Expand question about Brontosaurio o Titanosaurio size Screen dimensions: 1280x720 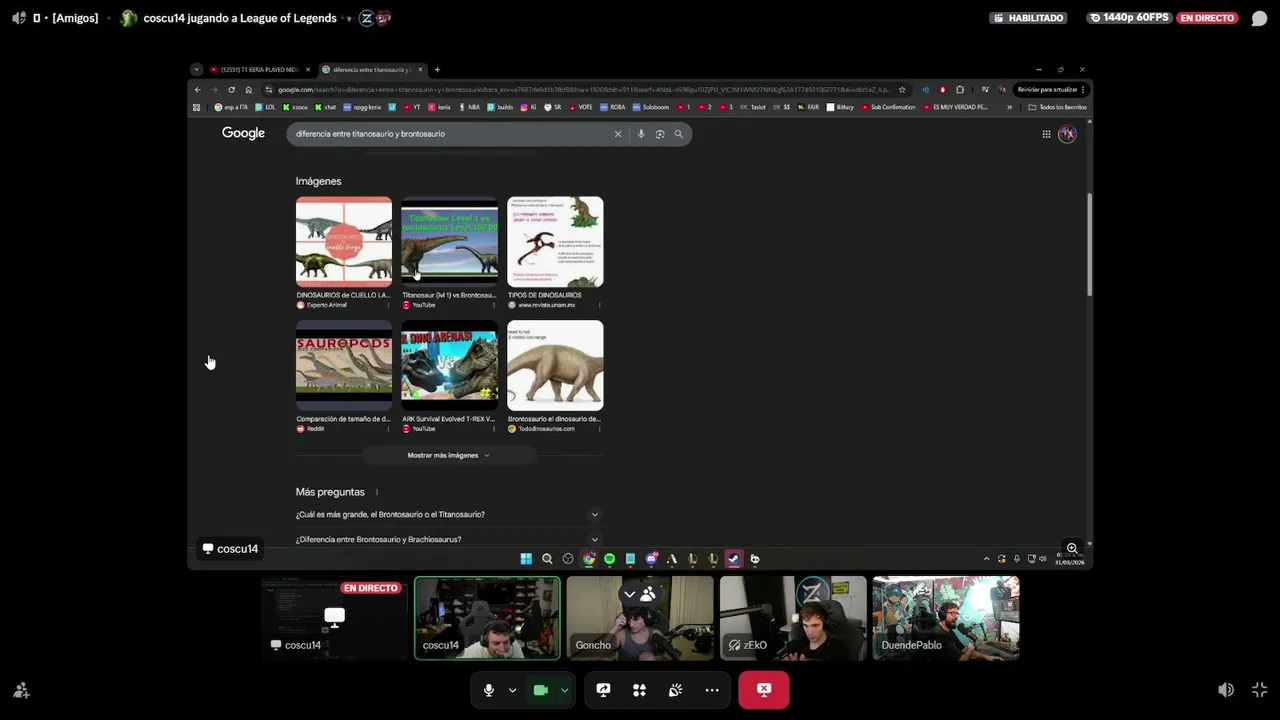[x=448, y=515]
